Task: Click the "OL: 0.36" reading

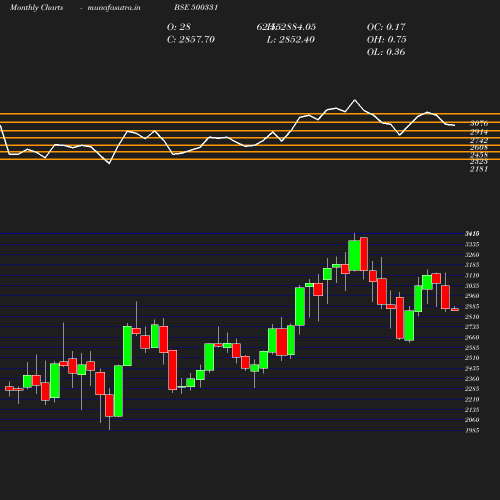Action: (386, 52)
